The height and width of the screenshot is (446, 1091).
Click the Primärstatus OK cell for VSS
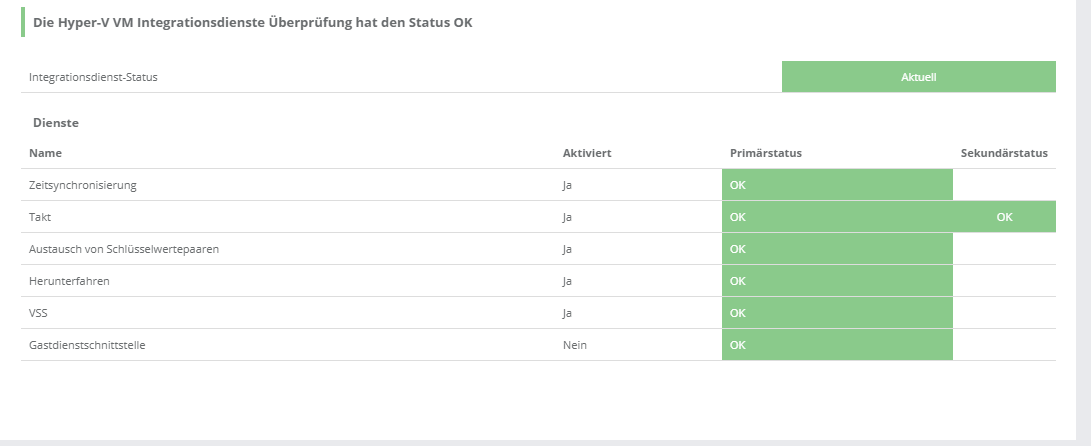tap(837, 313)
